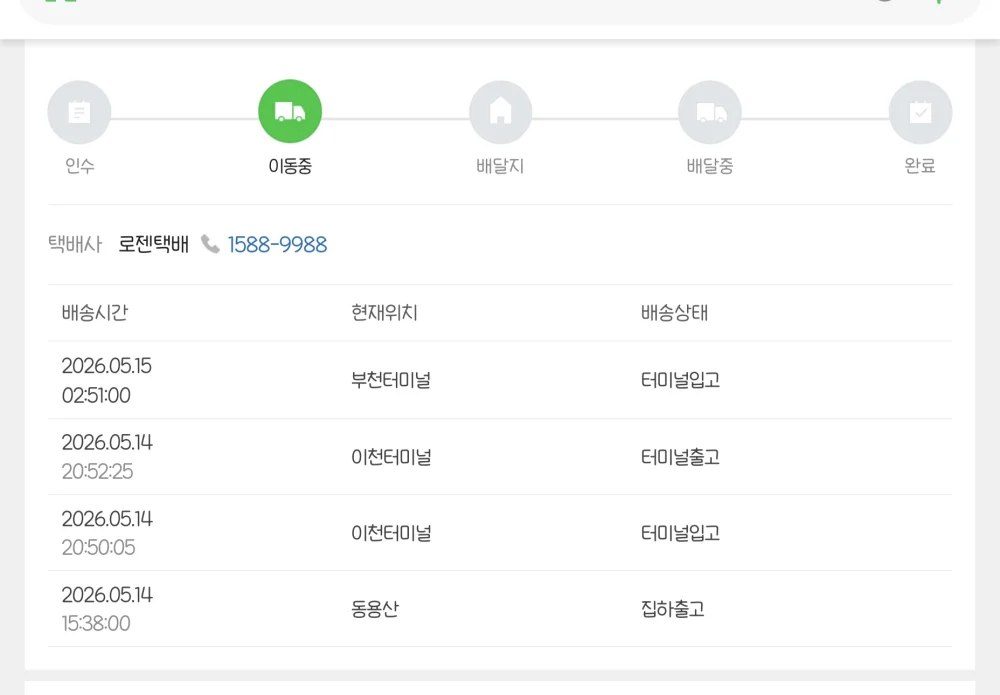Click the 인수 step document icon
Image resolution: width=1000 pixels, height=695 pixels.
pyautogui.click(x=79, y=112)
